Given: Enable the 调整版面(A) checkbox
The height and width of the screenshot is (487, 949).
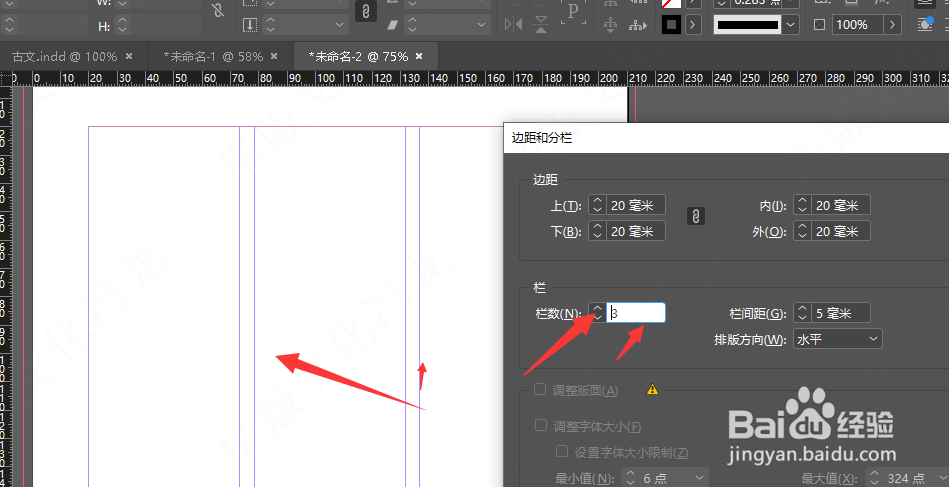Looking at the screenshot, I should point(540,389).
